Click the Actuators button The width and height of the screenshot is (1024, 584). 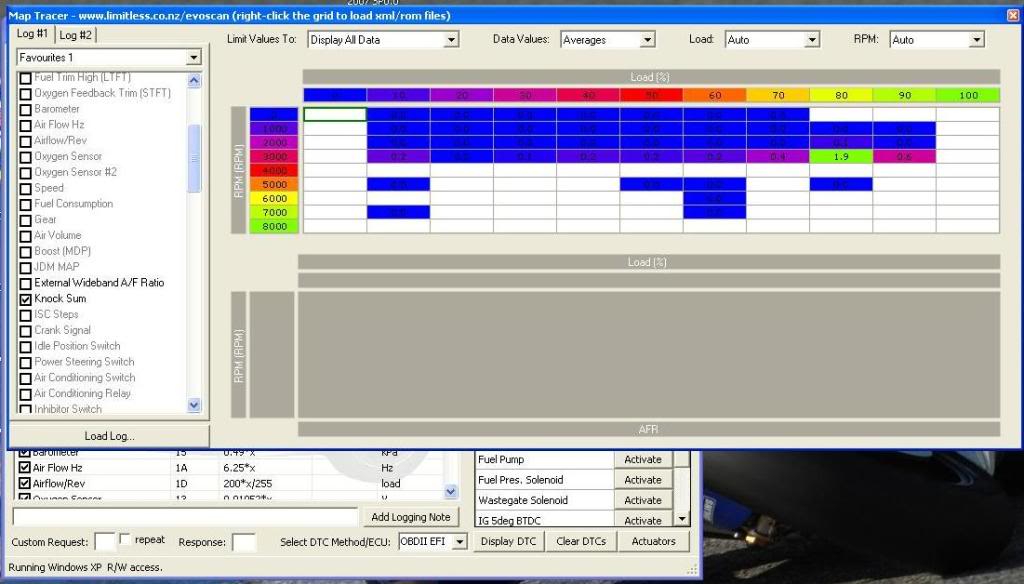[x=653, y=542]
